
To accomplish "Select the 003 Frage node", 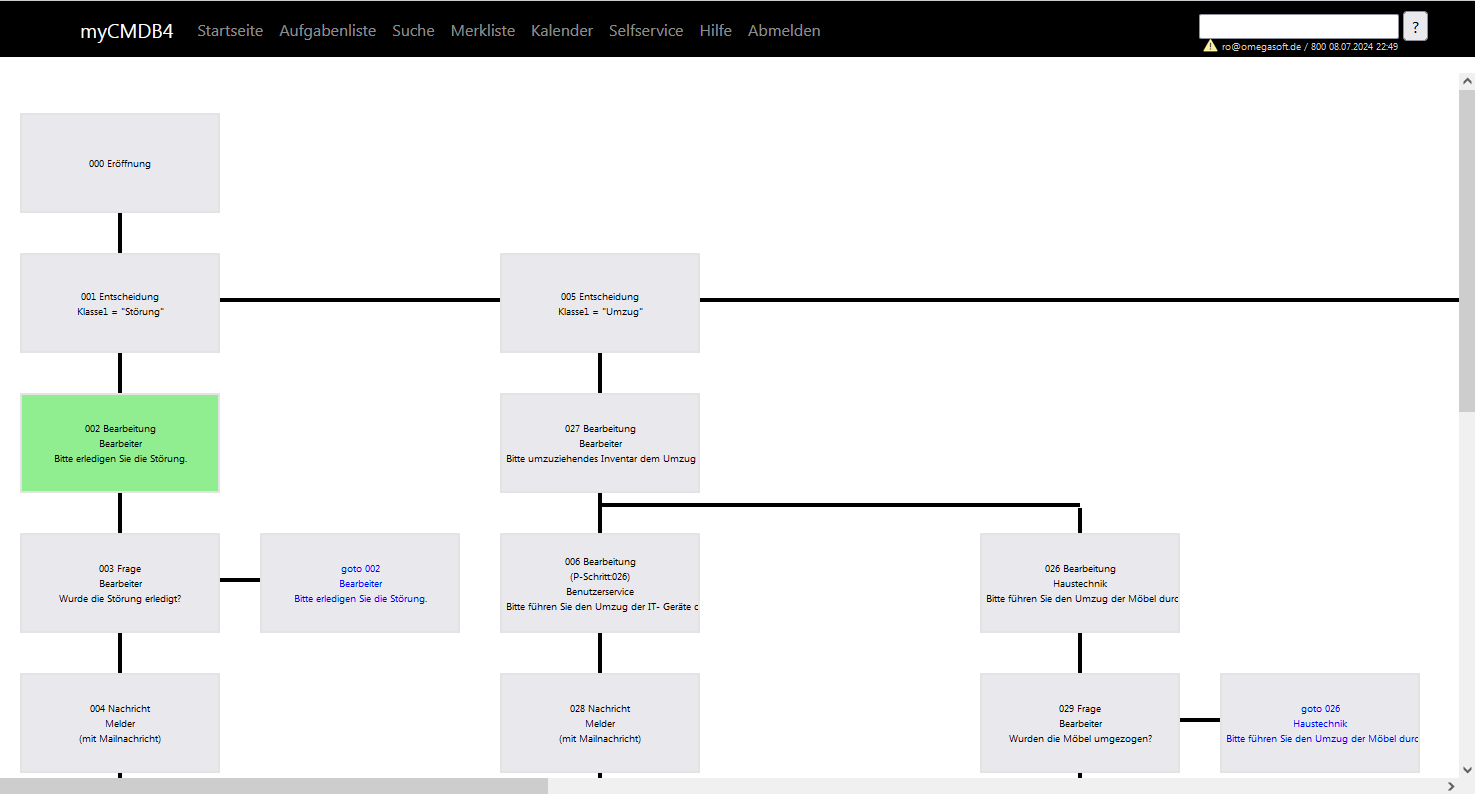I will [x=120, y=583].
